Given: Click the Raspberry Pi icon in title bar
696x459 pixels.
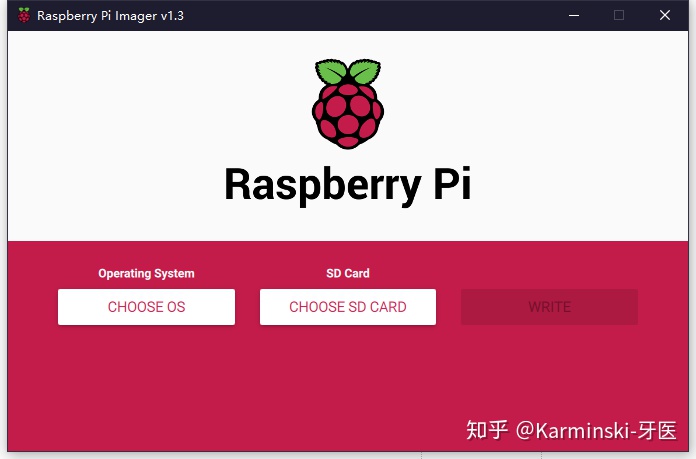Looking at the screenshot, I should tap(24, 16).
